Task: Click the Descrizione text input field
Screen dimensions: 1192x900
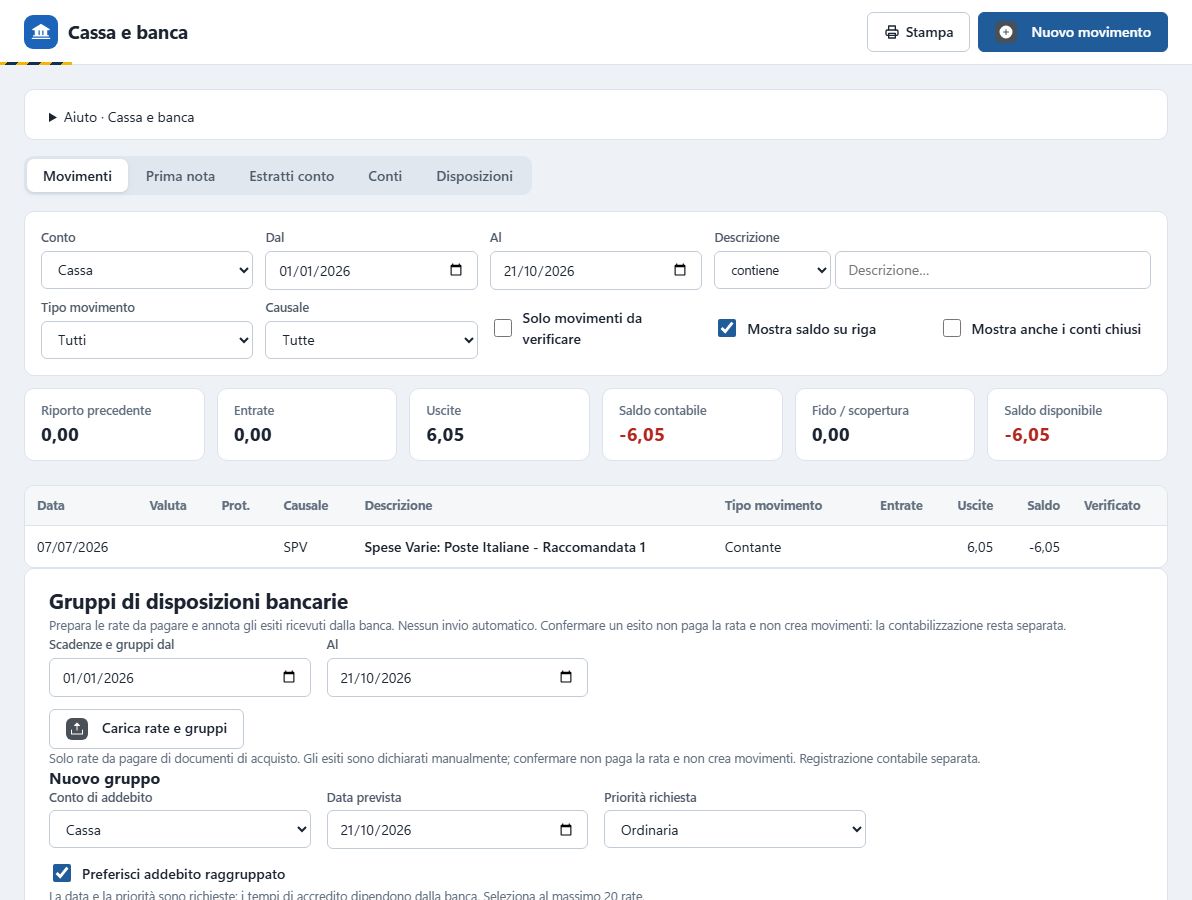Action: (993, 270)
